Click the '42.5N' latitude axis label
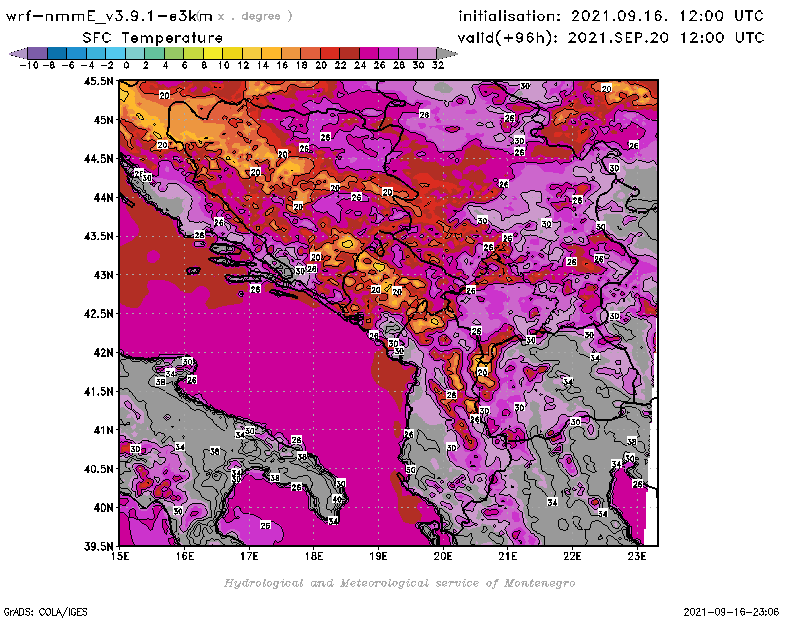 (98, 313)
